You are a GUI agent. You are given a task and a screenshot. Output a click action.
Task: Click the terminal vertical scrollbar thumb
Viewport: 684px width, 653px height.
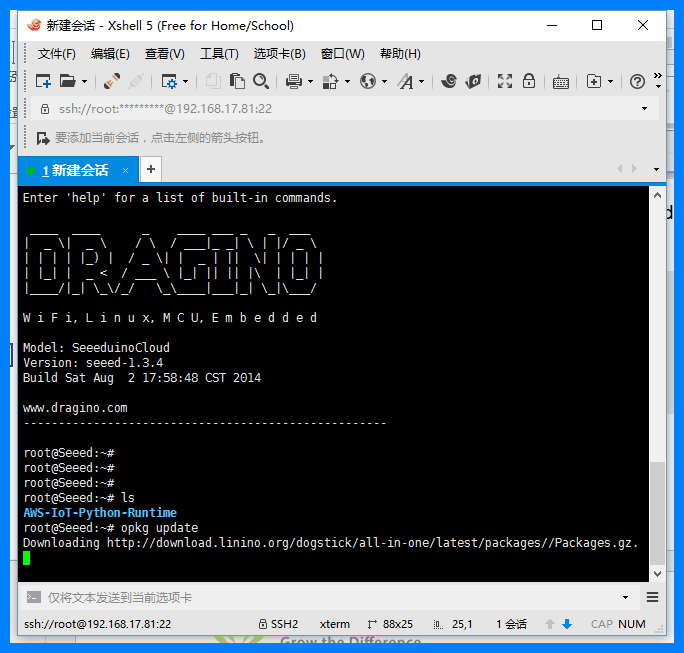(657, 513)
